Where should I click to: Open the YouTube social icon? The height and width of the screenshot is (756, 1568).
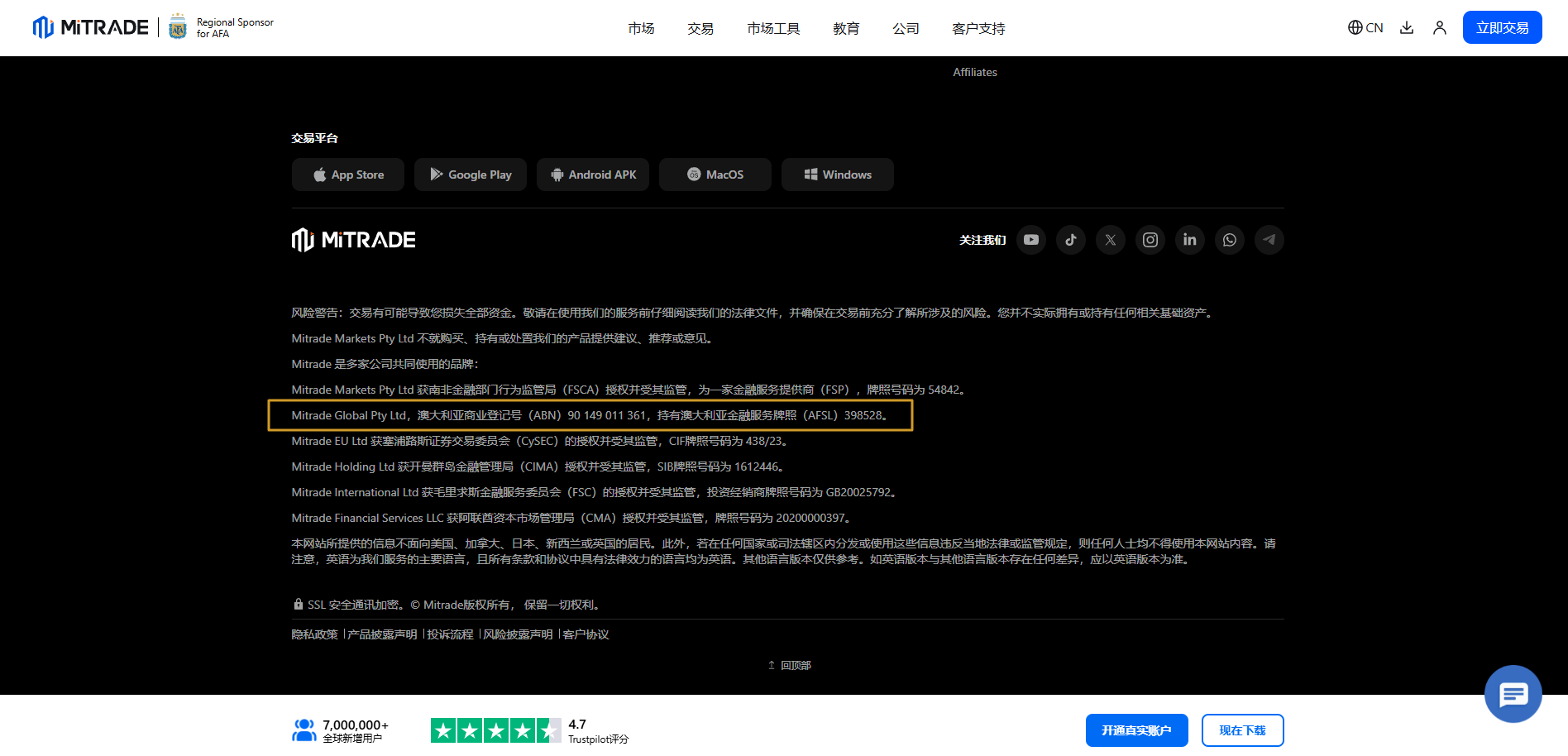click(x=1031, y=240)
